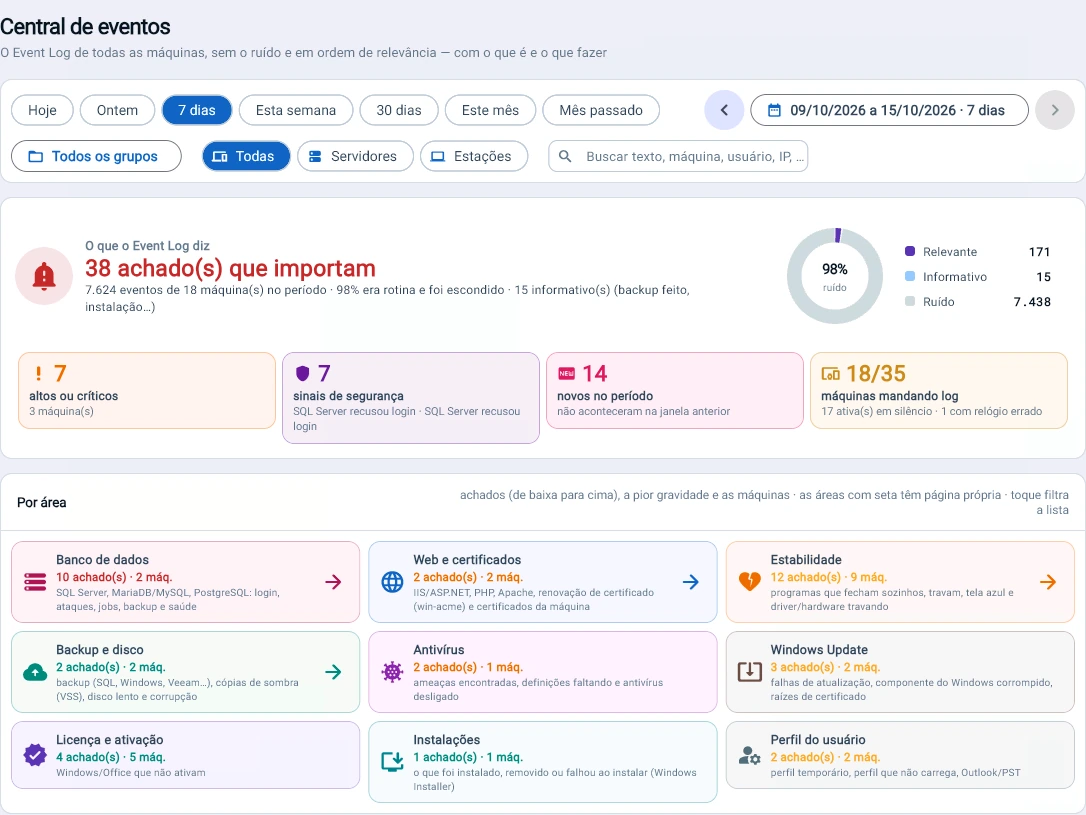Select the Ontem period filter
The image size is (1086, 815).
coord(117,110)
